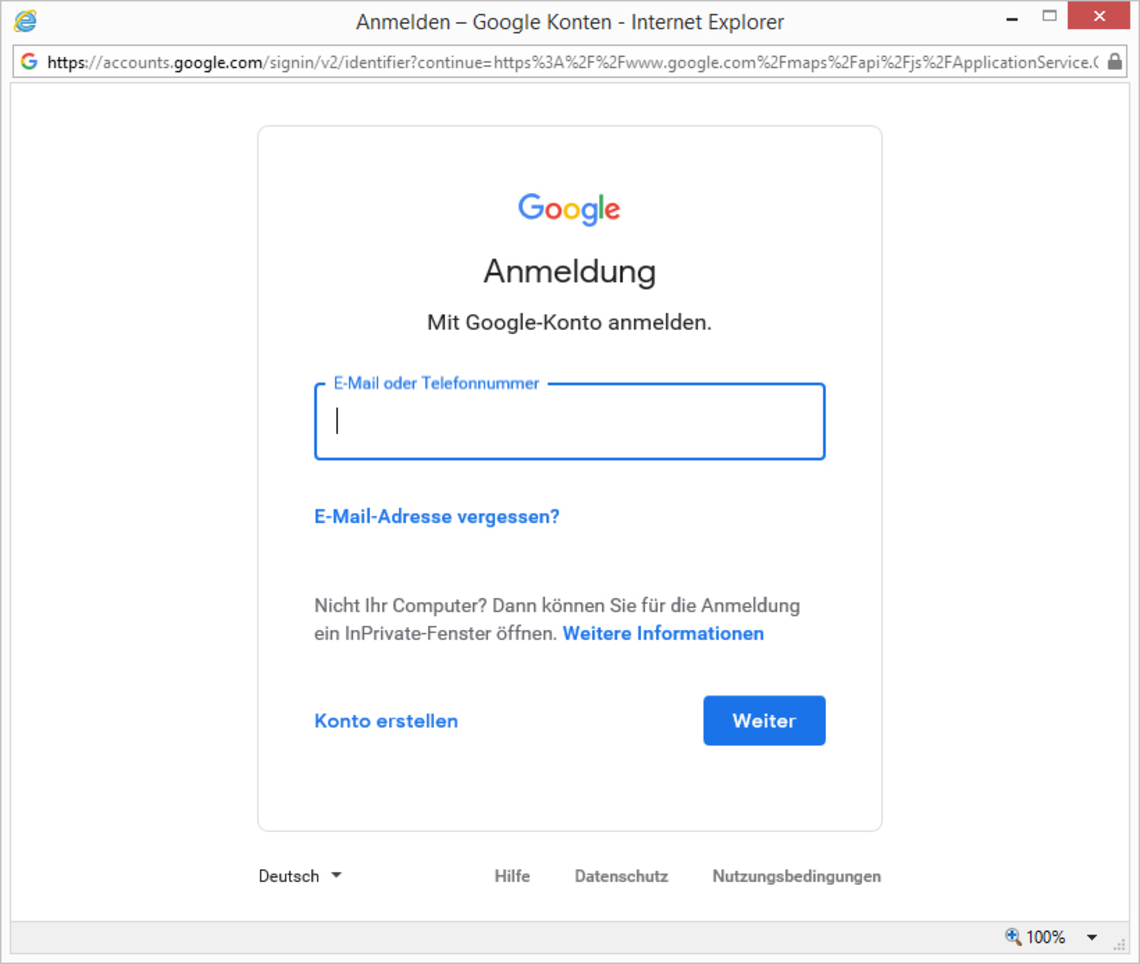
Task: Open the 'Weitere Informationen' link
Action: (663, 634)
